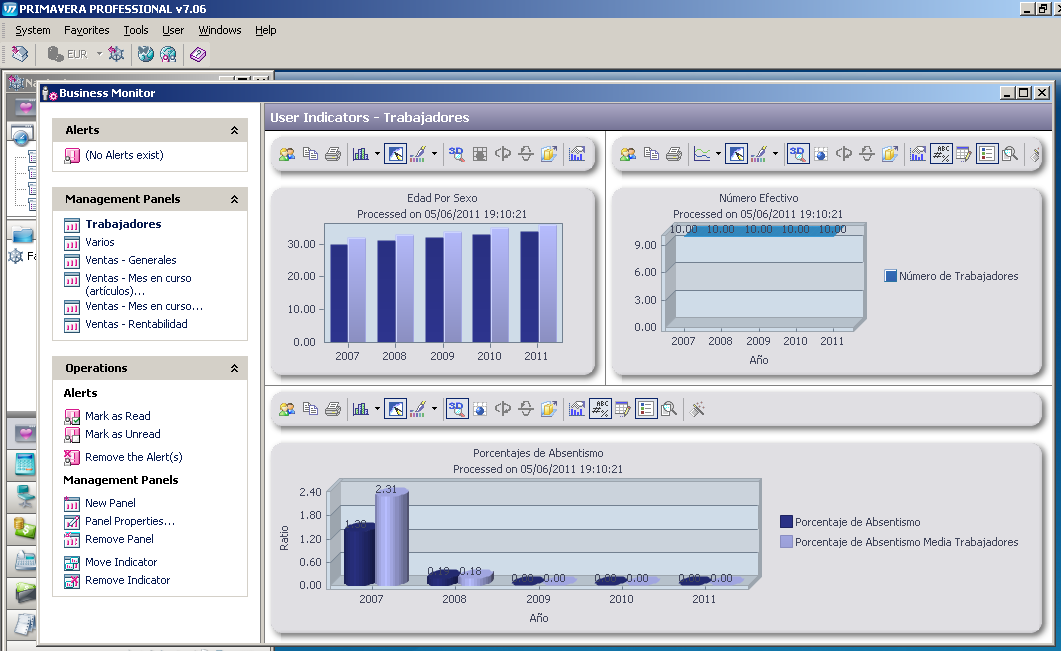Open the Tools menu
Screen dimensions: 1061x651
[x=136, y=30]
